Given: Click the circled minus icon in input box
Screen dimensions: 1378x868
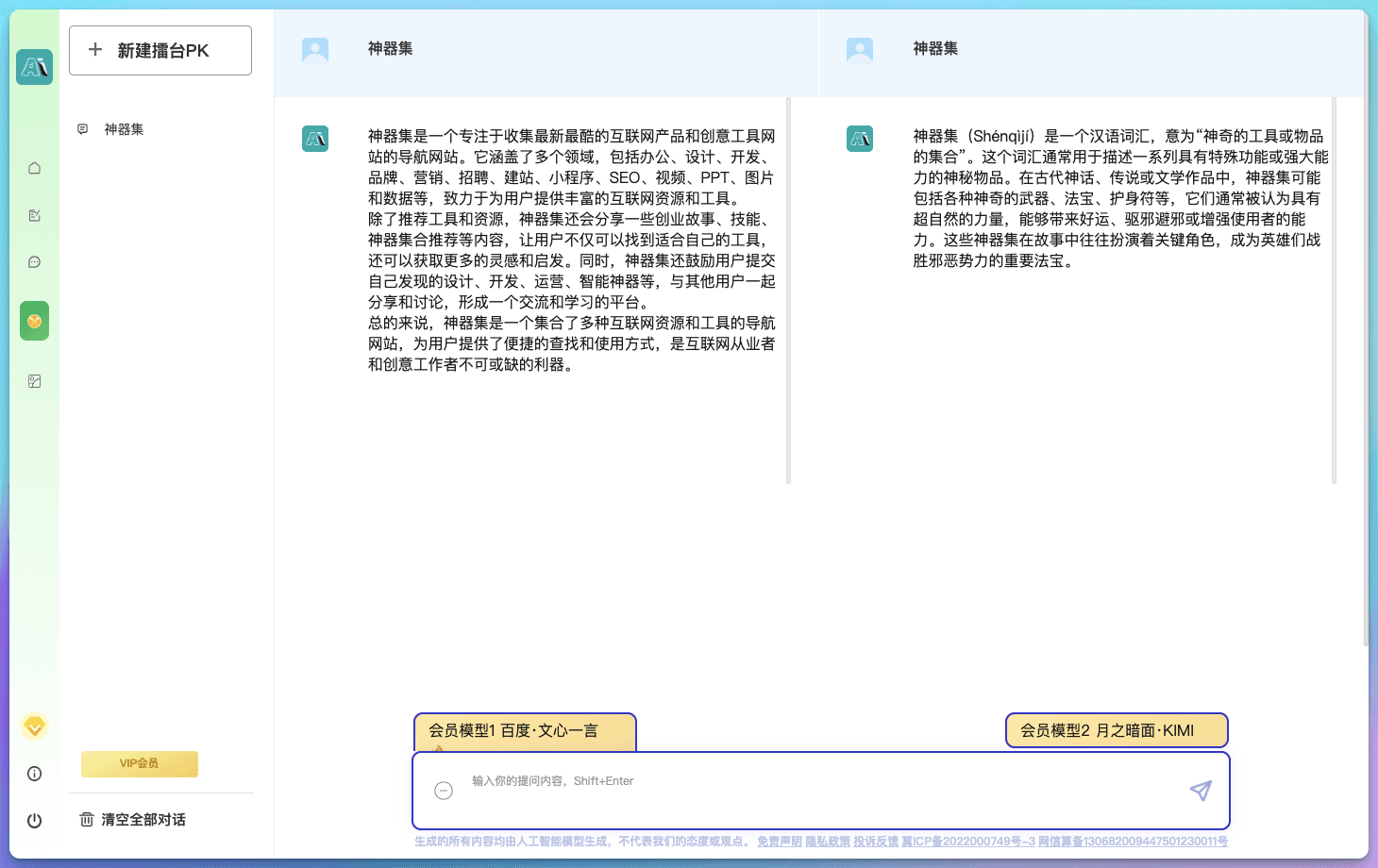Looking at the screenshot, I should point(444,791).
